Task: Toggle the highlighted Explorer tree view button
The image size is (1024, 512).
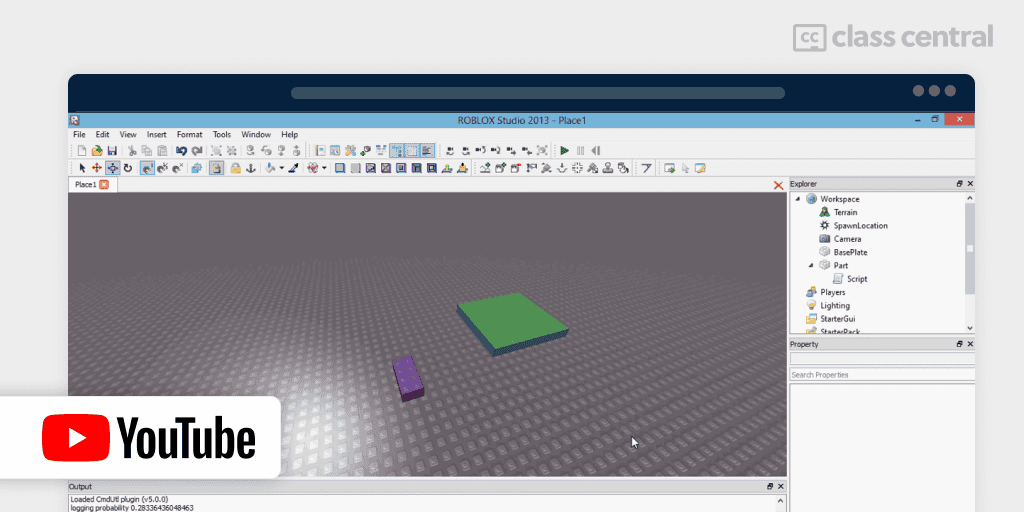Action: [396, 151]
